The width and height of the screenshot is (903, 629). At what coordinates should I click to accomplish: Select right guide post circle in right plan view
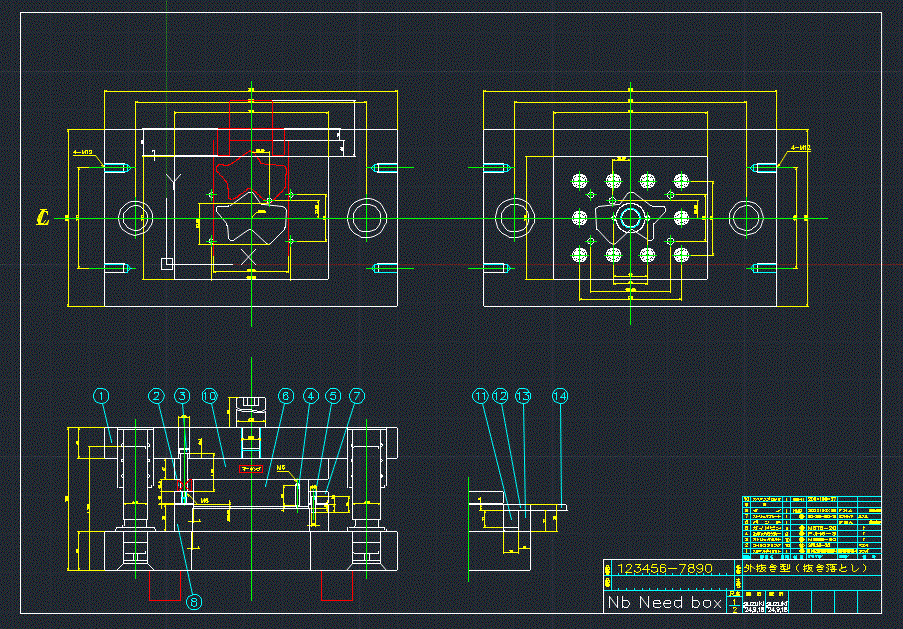(746, 218)
